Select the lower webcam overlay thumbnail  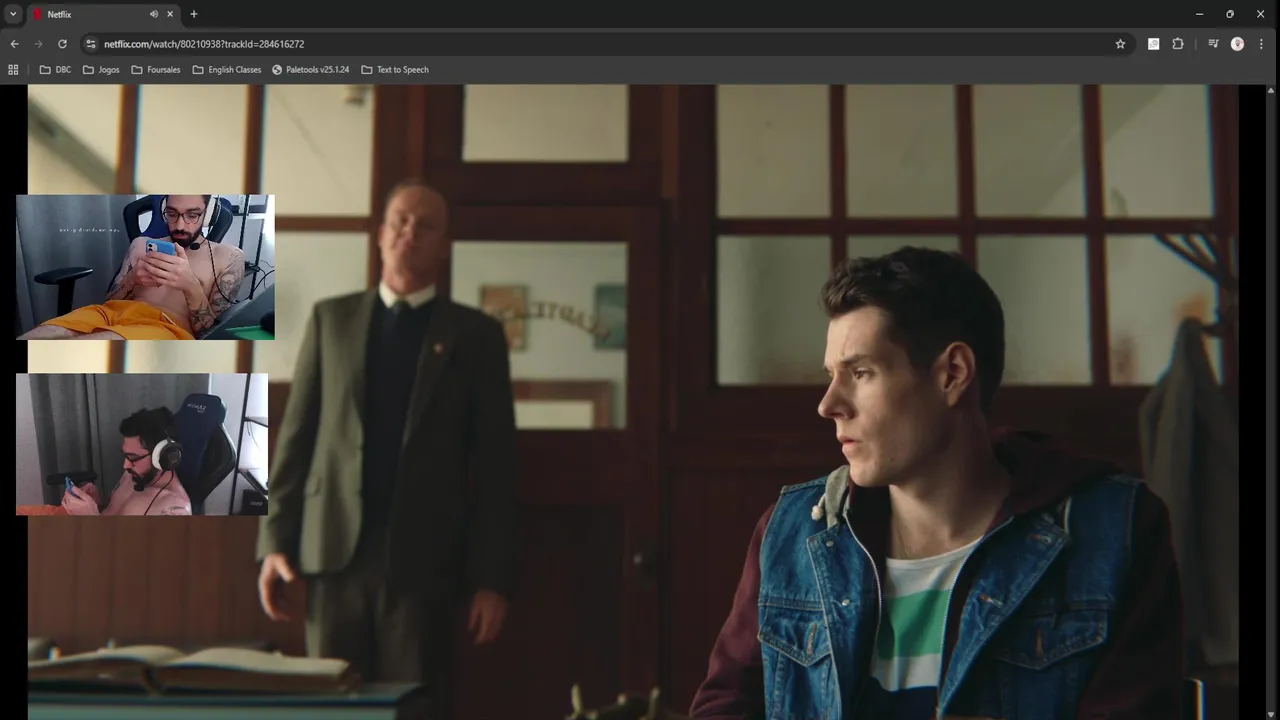142,444
